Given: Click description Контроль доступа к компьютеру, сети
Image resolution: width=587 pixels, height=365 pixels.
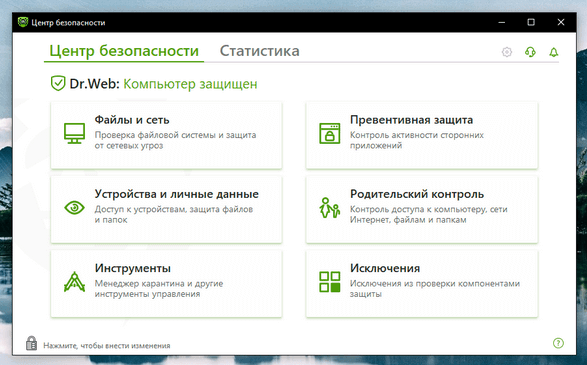Looking at the screenshot, I should [x=429, y=209].
